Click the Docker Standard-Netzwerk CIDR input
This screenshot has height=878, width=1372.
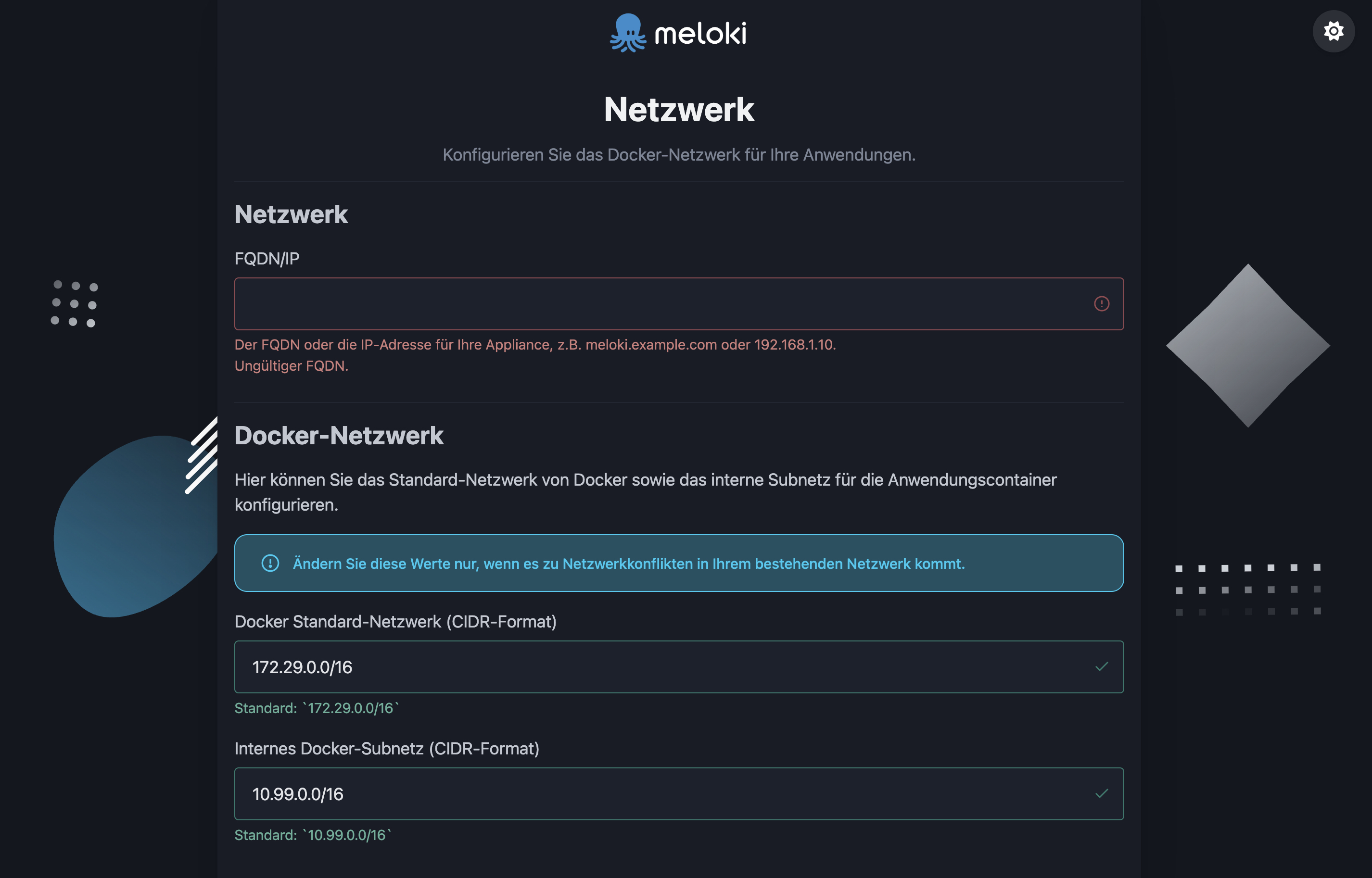tap(679, 666)
